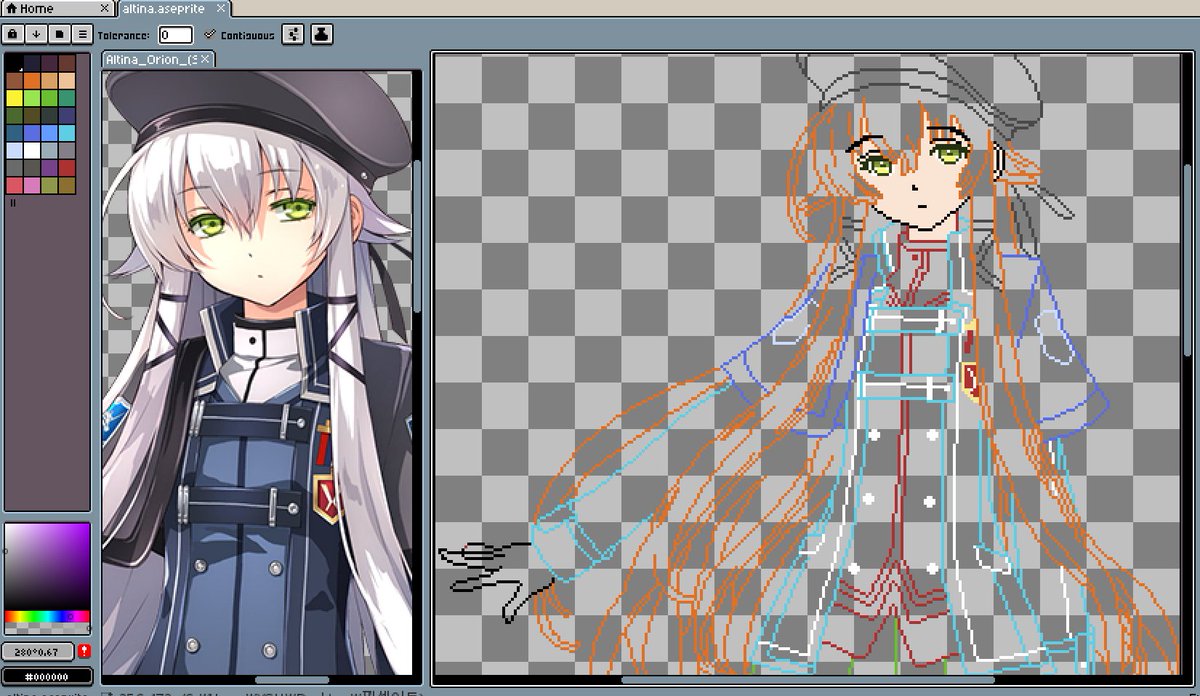Close the Altina_Orion reference tab
1200x696 pixels.
(x=205, y=60)
